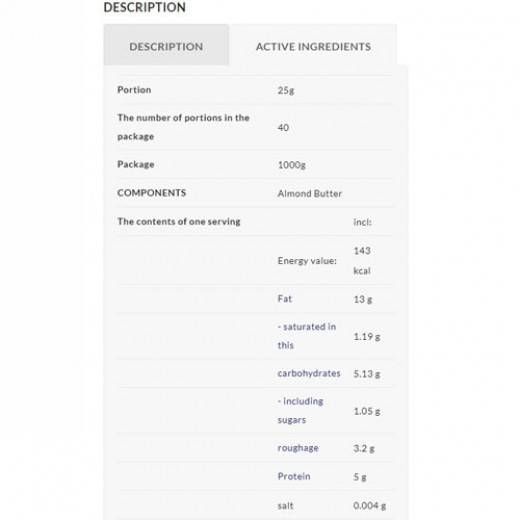Select the Fat row label
This screenshot has width=520, height=520.
tap(285, 299)
